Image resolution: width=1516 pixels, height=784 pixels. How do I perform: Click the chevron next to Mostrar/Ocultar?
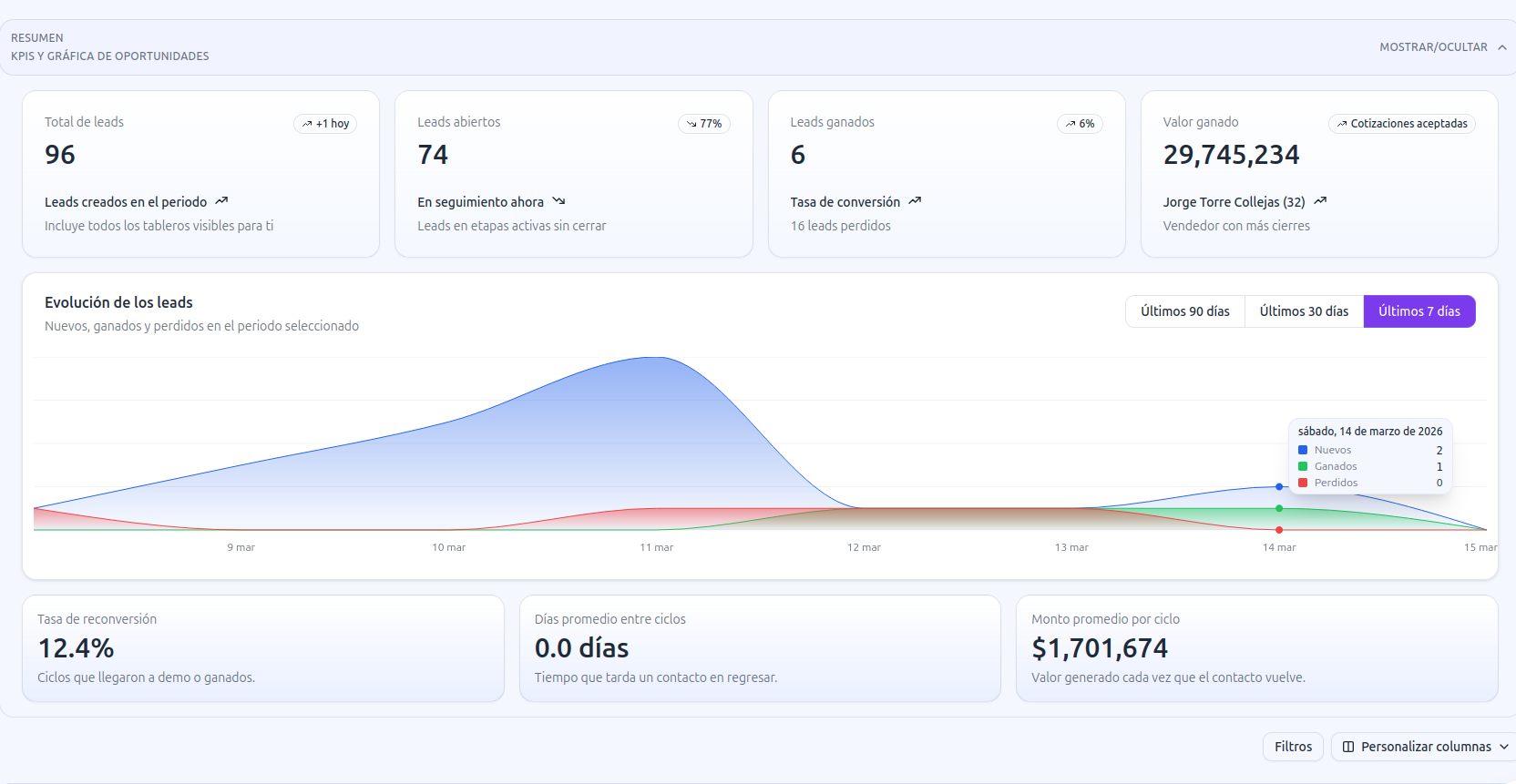click(x=1502, y=47)
